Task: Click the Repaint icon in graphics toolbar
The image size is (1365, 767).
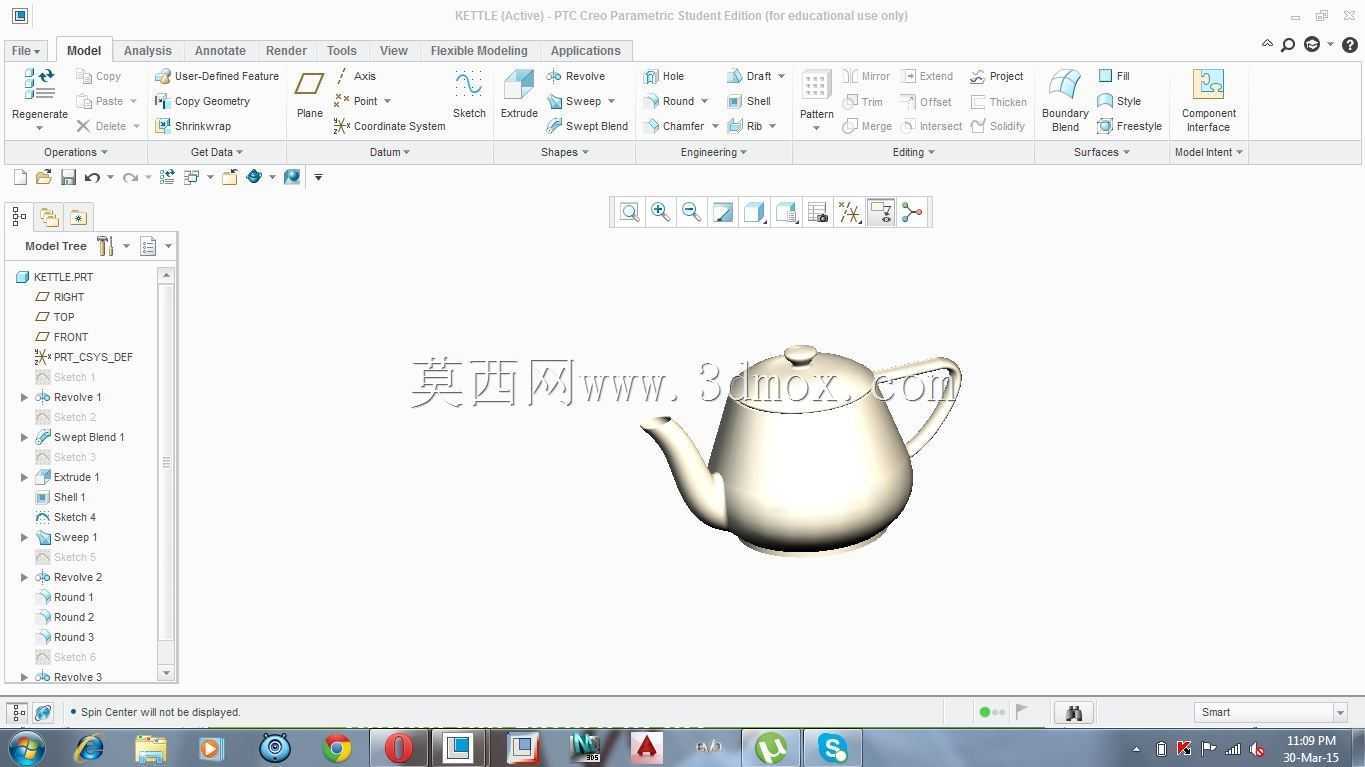Action: 722,212
